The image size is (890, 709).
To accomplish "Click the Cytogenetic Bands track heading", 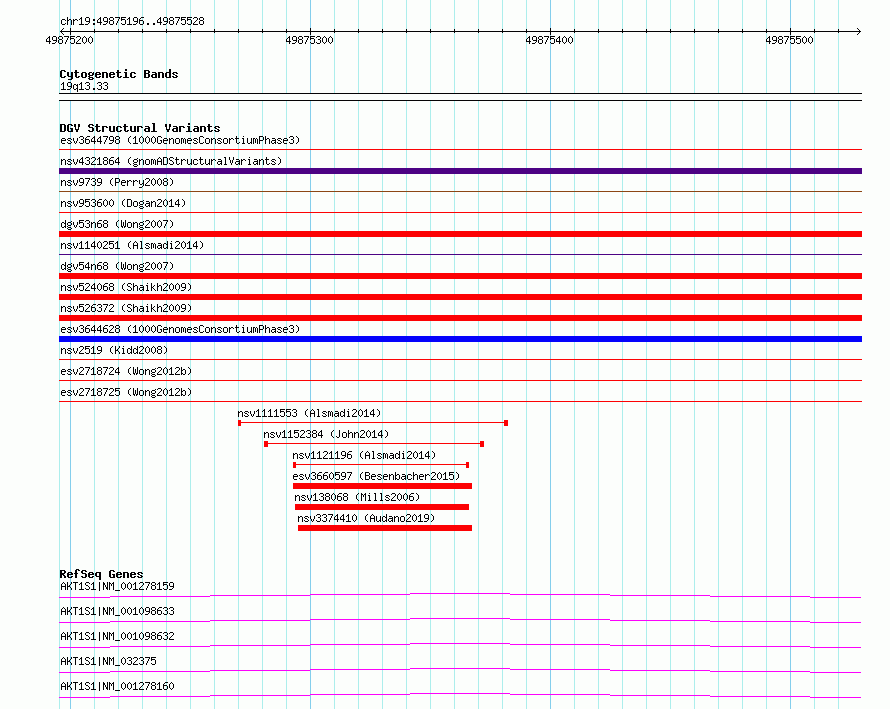I will tap(119, 74).
